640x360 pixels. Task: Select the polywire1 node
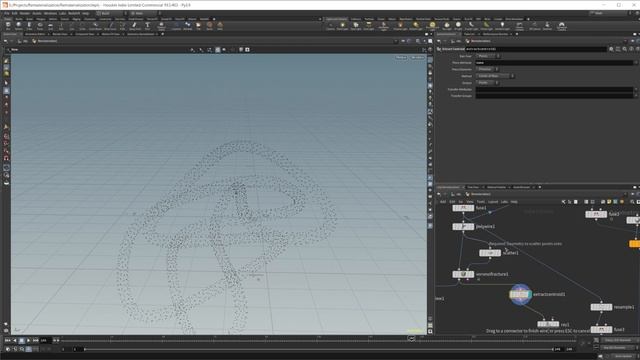pos(463,227)
